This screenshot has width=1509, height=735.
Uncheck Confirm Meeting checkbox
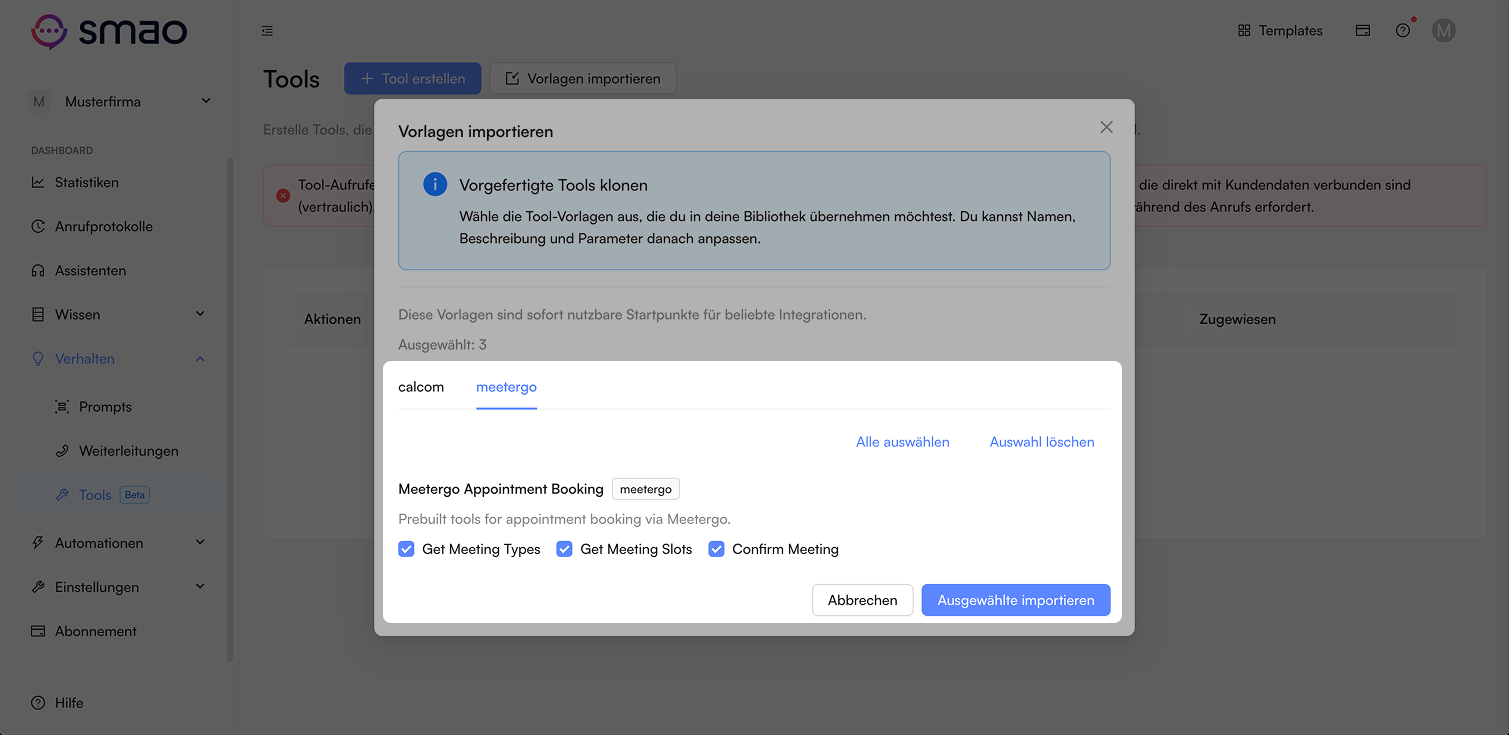pyautogui.click(x=716, y=549)
